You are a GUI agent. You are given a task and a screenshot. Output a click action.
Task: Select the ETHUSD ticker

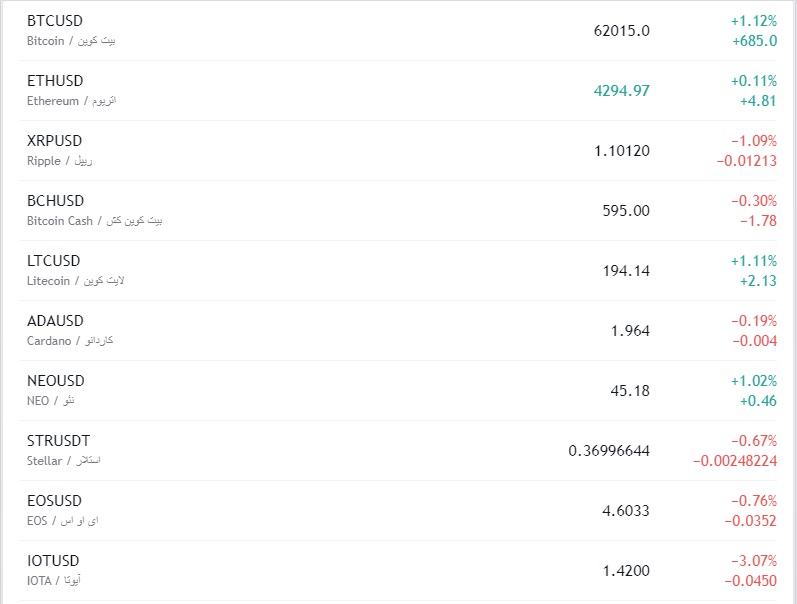[x=55, y=81]
